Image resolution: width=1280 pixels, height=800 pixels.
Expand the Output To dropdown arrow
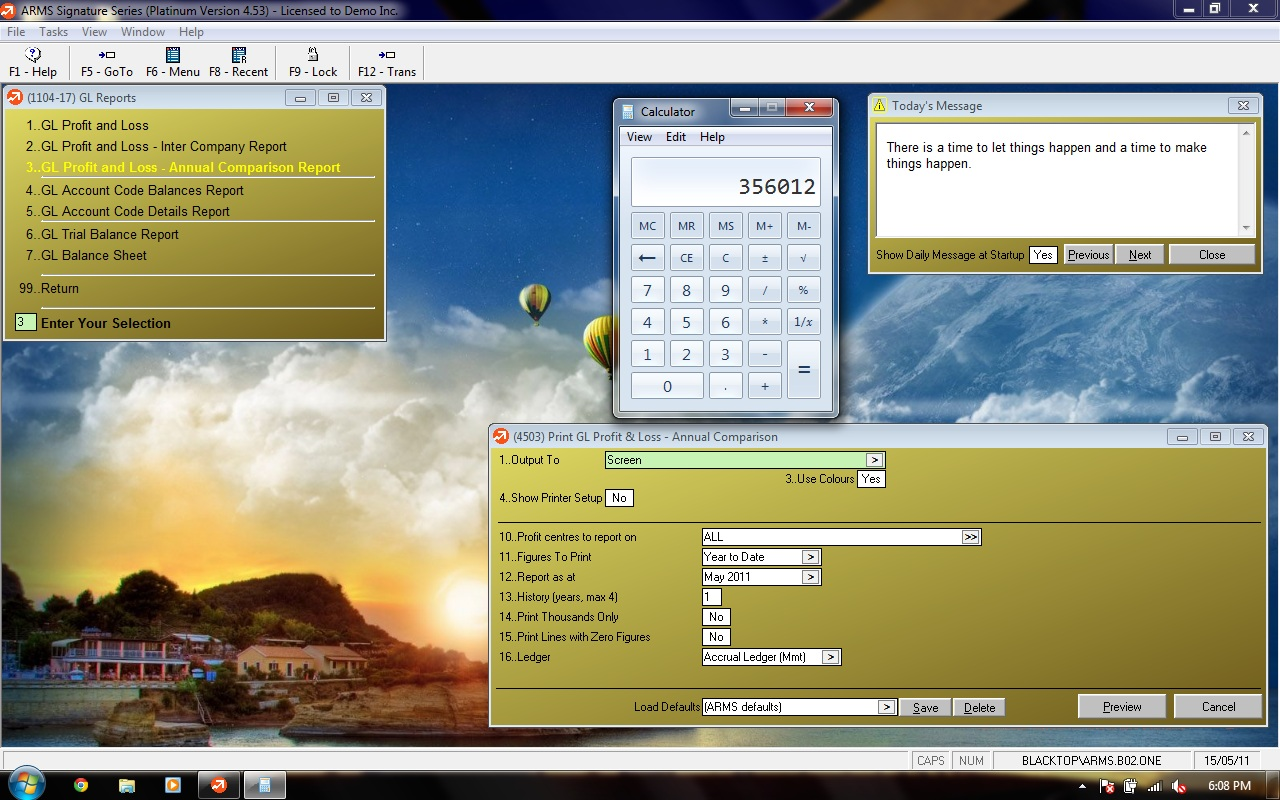click(874, 460)
